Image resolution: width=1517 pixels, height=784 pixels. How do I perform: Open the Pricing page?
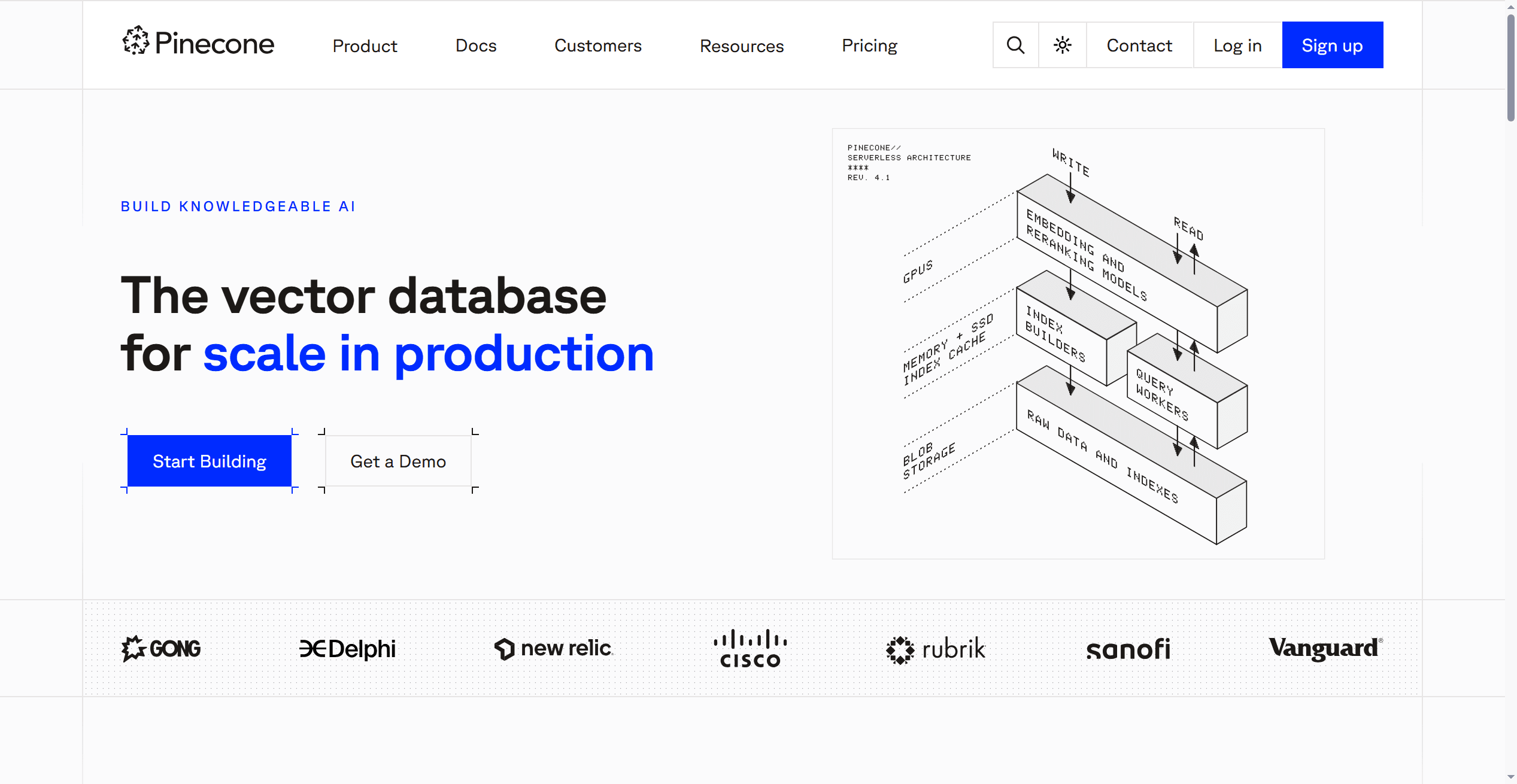(869, 45)
